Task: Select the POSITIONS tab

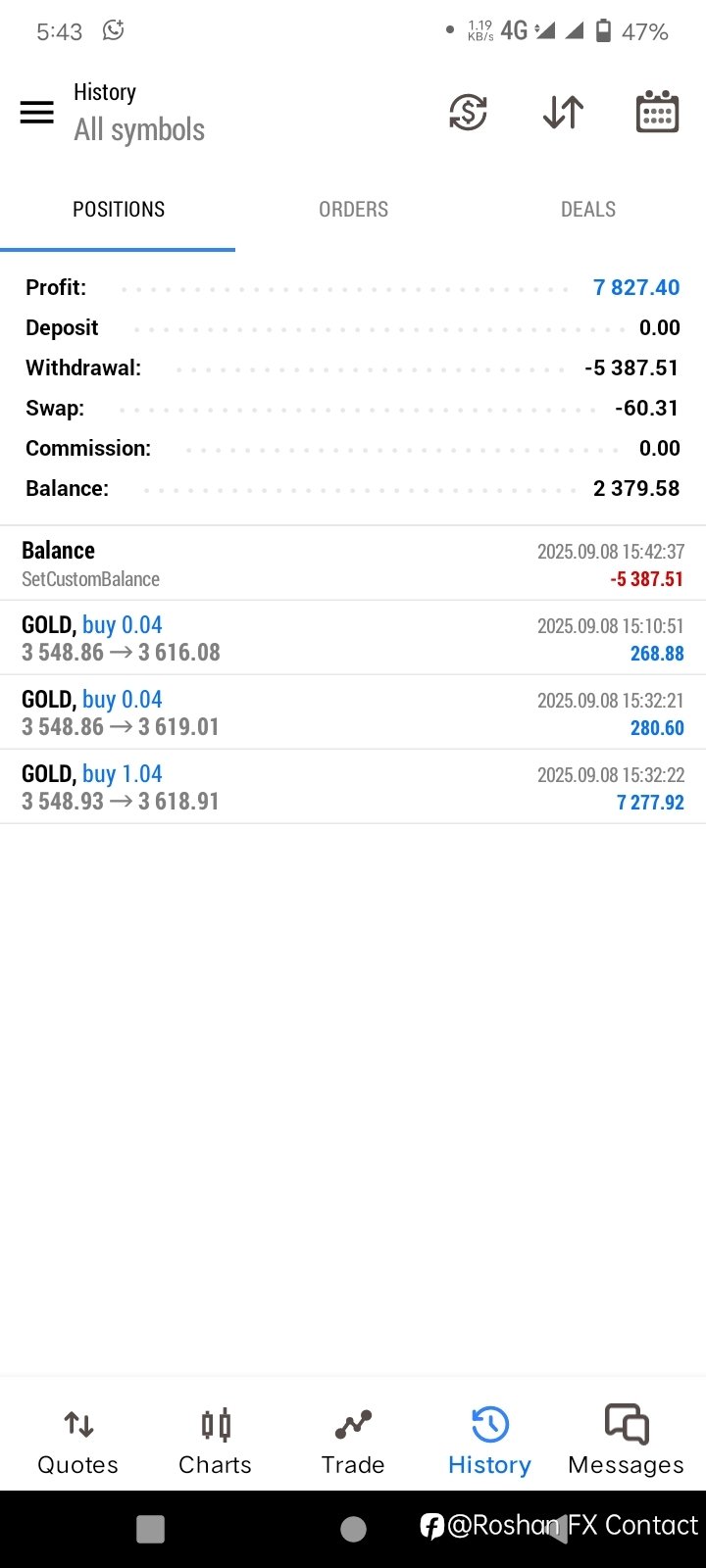Action: (118, 209)
